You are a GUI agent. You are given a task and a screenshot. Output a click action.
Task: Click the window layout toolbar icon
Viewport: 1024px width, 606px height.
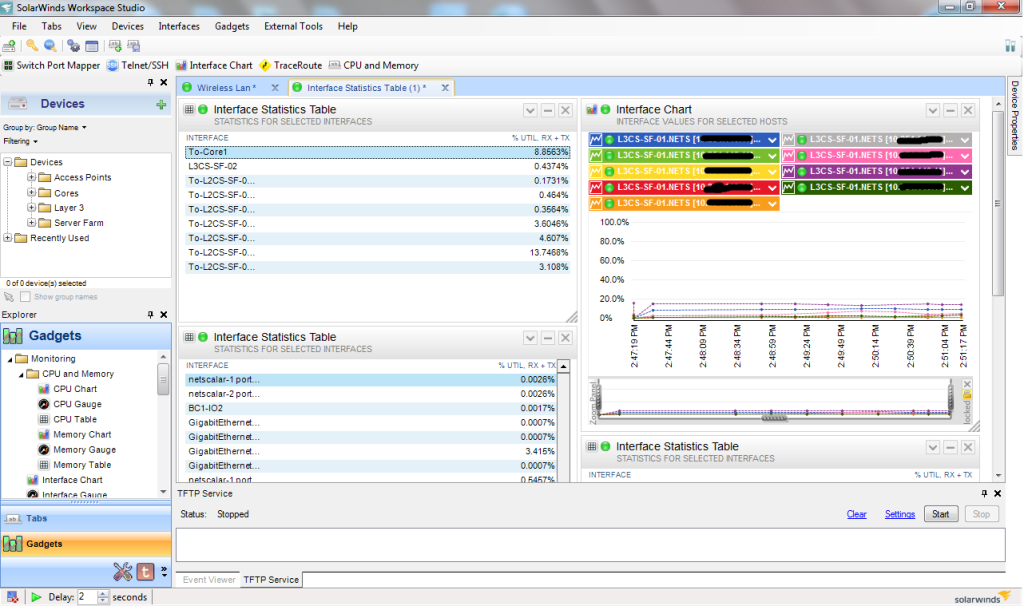[92, 46]
